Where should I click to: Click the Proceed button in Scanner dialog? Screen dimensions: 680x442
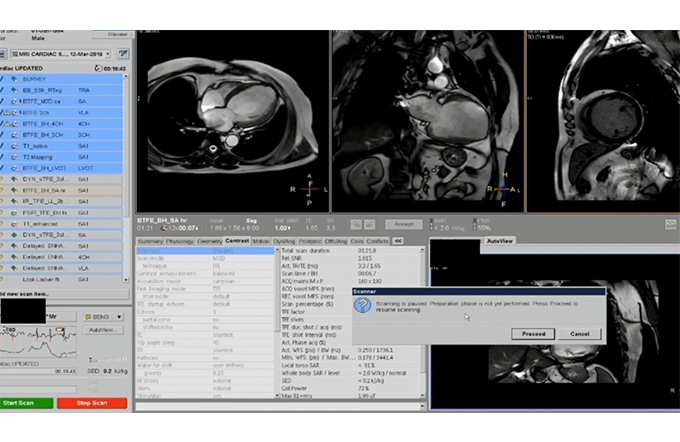[533, 334]
